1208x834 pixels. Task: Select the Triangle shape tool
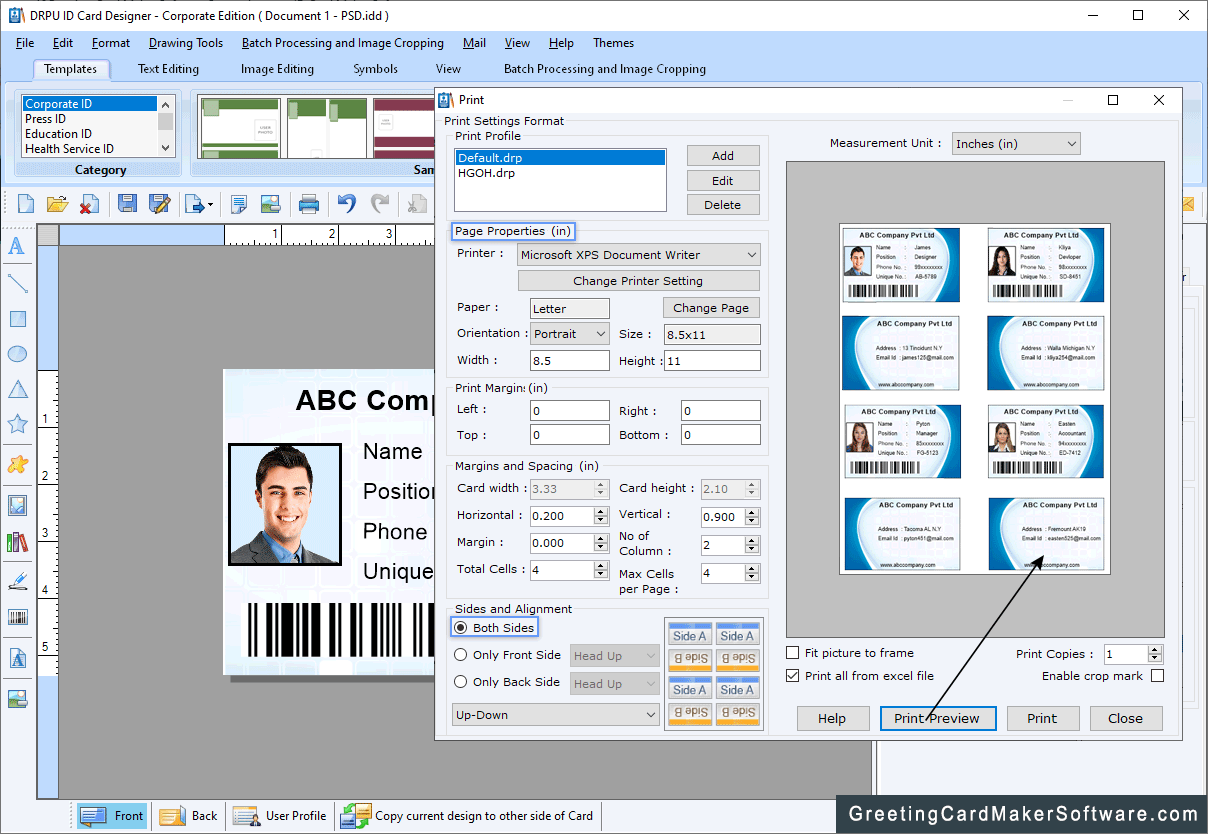tap(17, 389)
